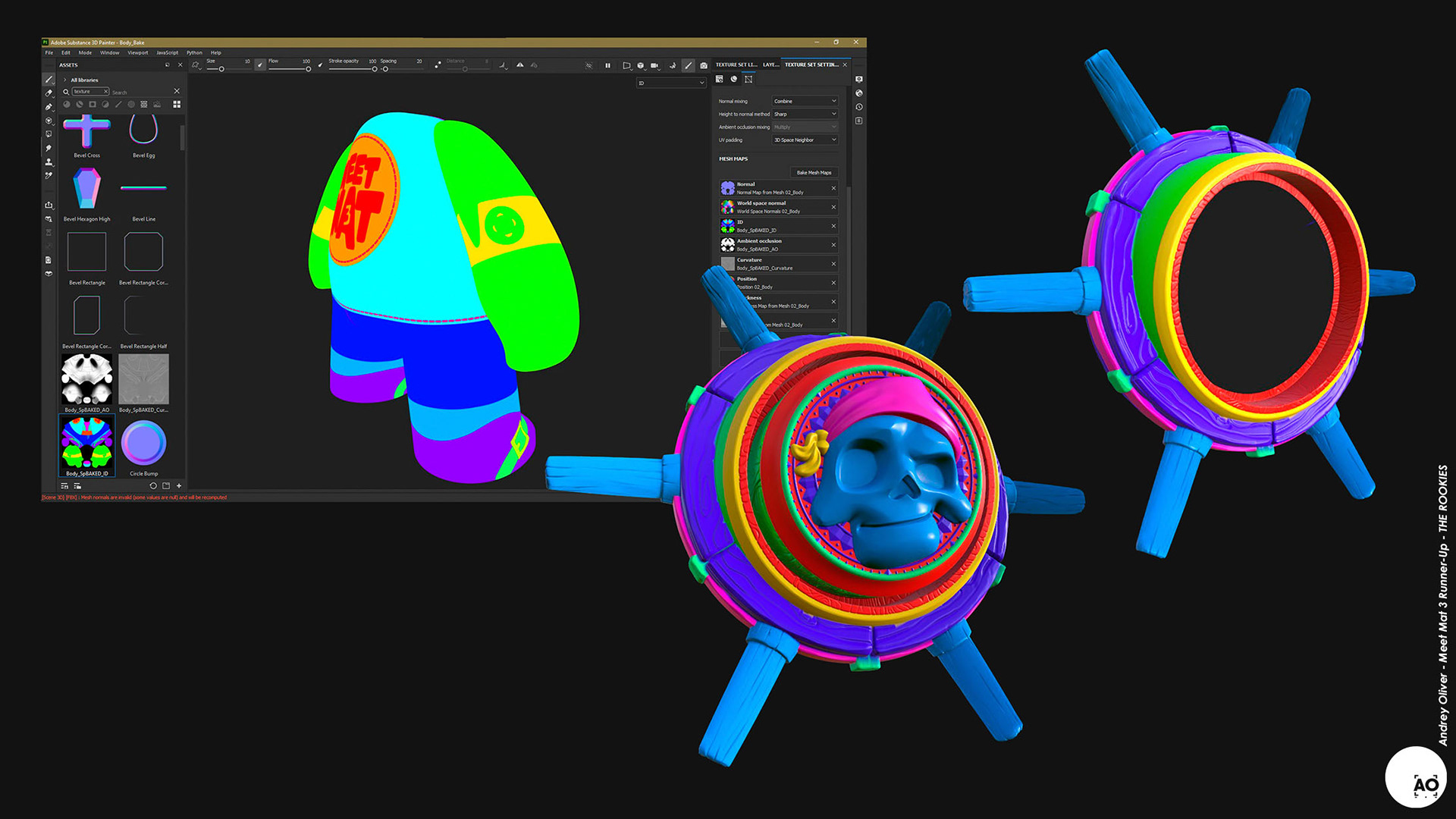
Task: Switch to the Texture Set List tab
Action: click(736, 64)
